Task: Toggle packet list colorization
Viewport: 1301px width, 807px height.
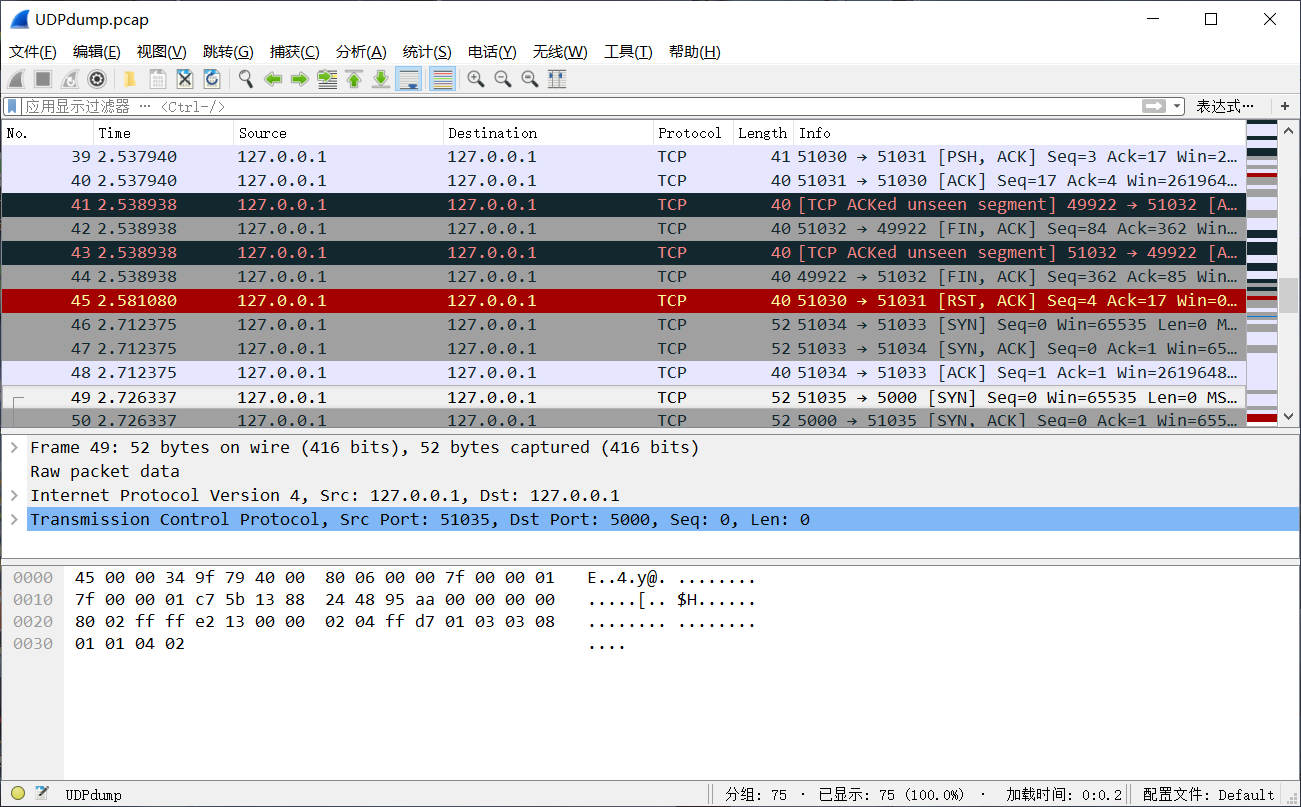Action: point(442,79)
